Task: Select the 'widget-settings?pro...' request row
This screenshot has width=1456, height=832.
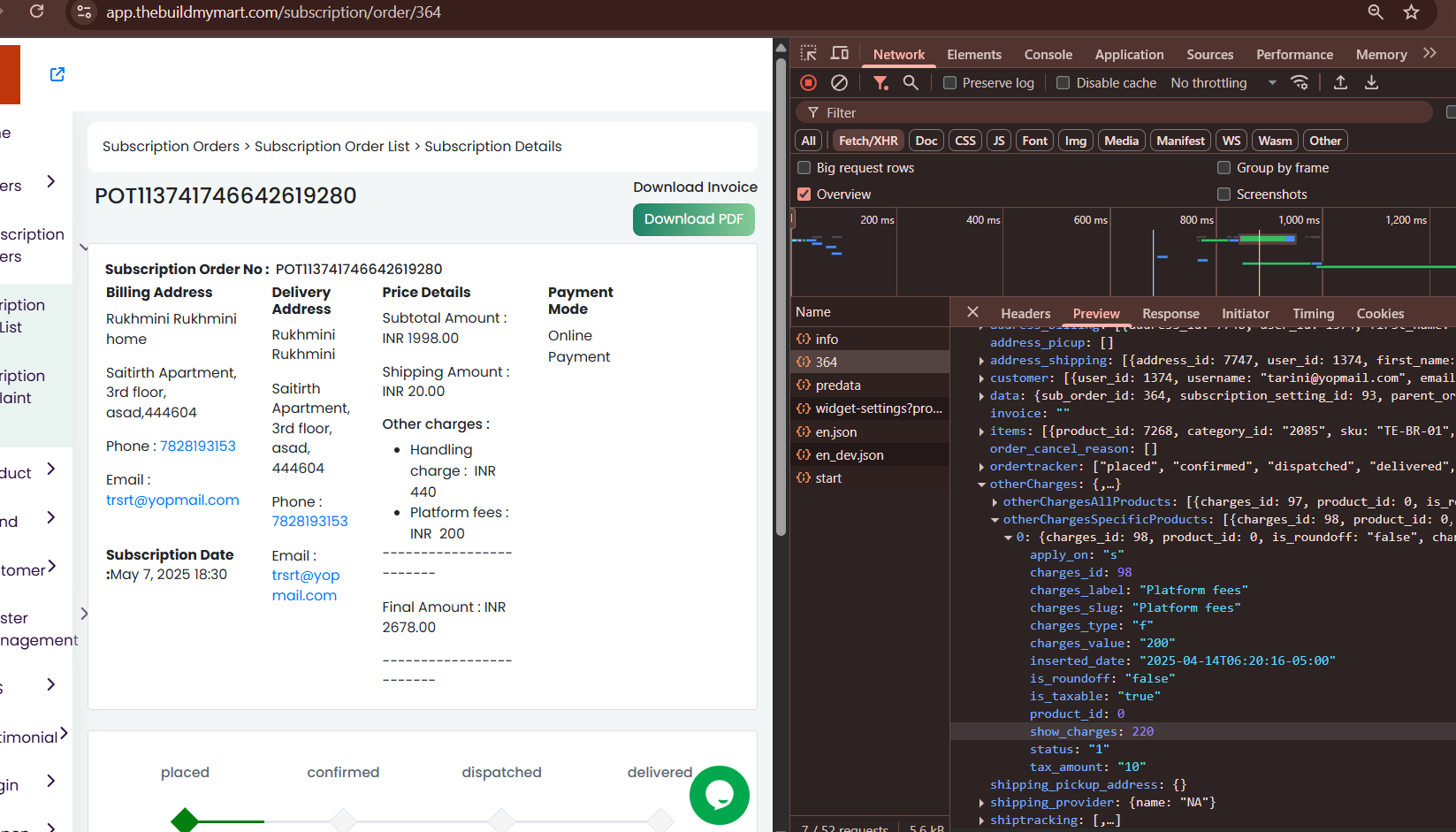Action: click(x=870, y=408)
